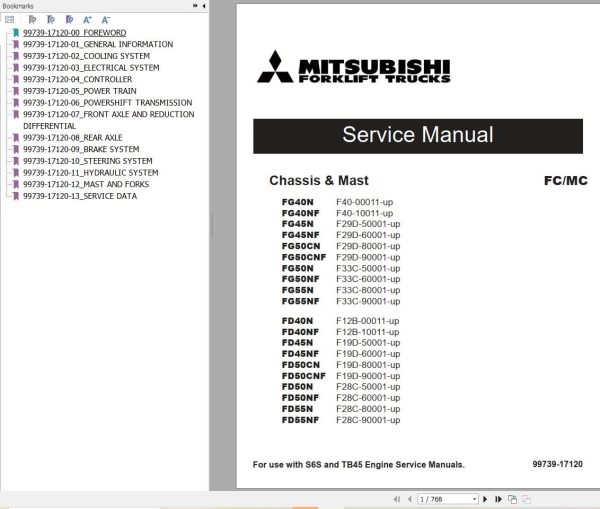Click serial F12B-10011-up
The width and height of the screenshot is (600, 509).
368,331
